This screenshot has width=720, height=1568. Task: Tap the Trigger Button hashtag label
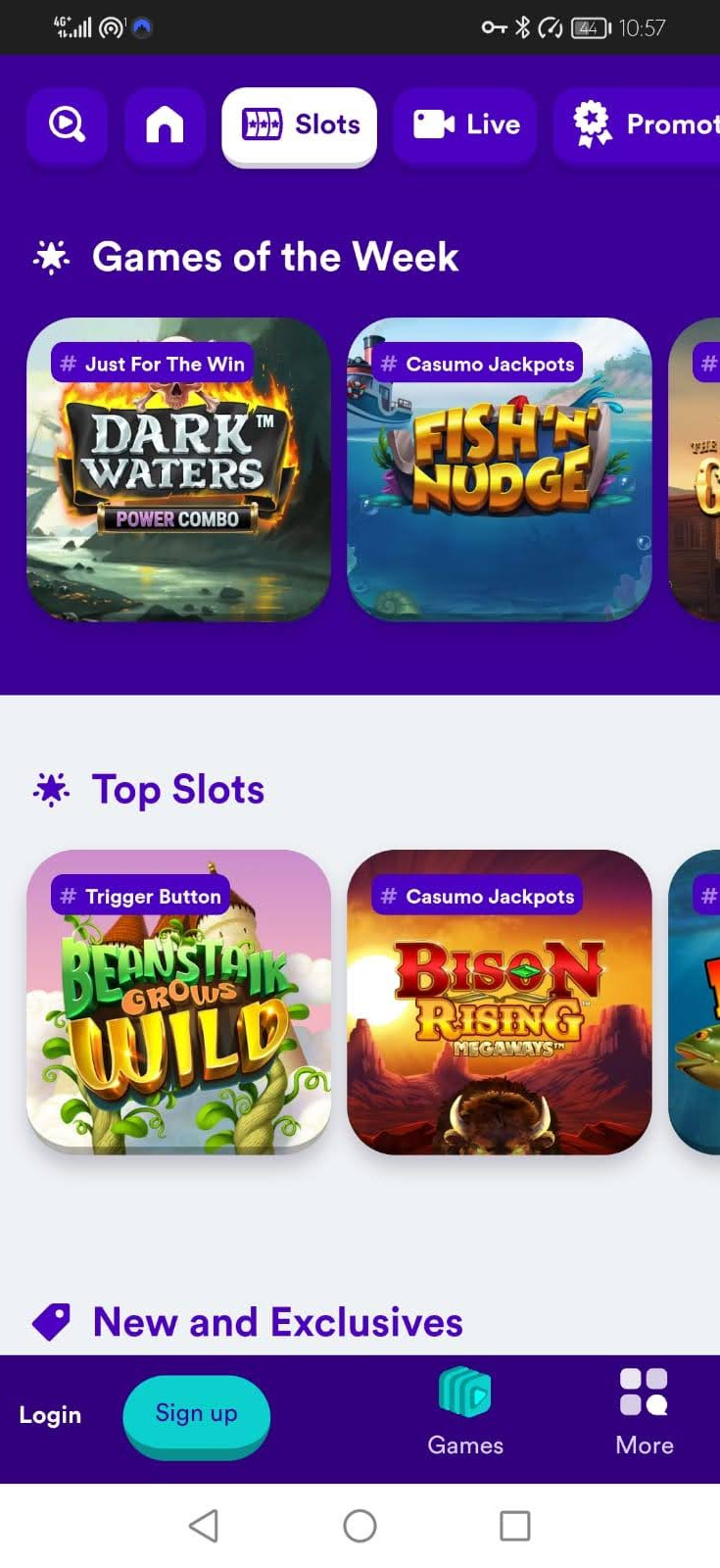140,896
